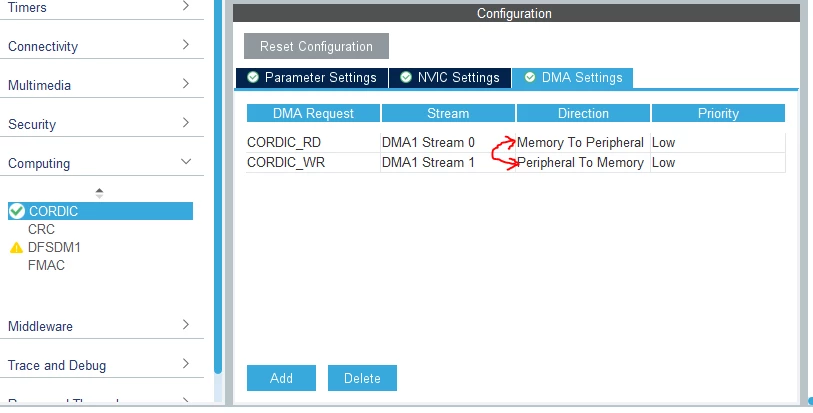This screenshot has height=413, width=813.
Task: Switch to the Parameter Settings tab
Action: click(x=312, y=78)
